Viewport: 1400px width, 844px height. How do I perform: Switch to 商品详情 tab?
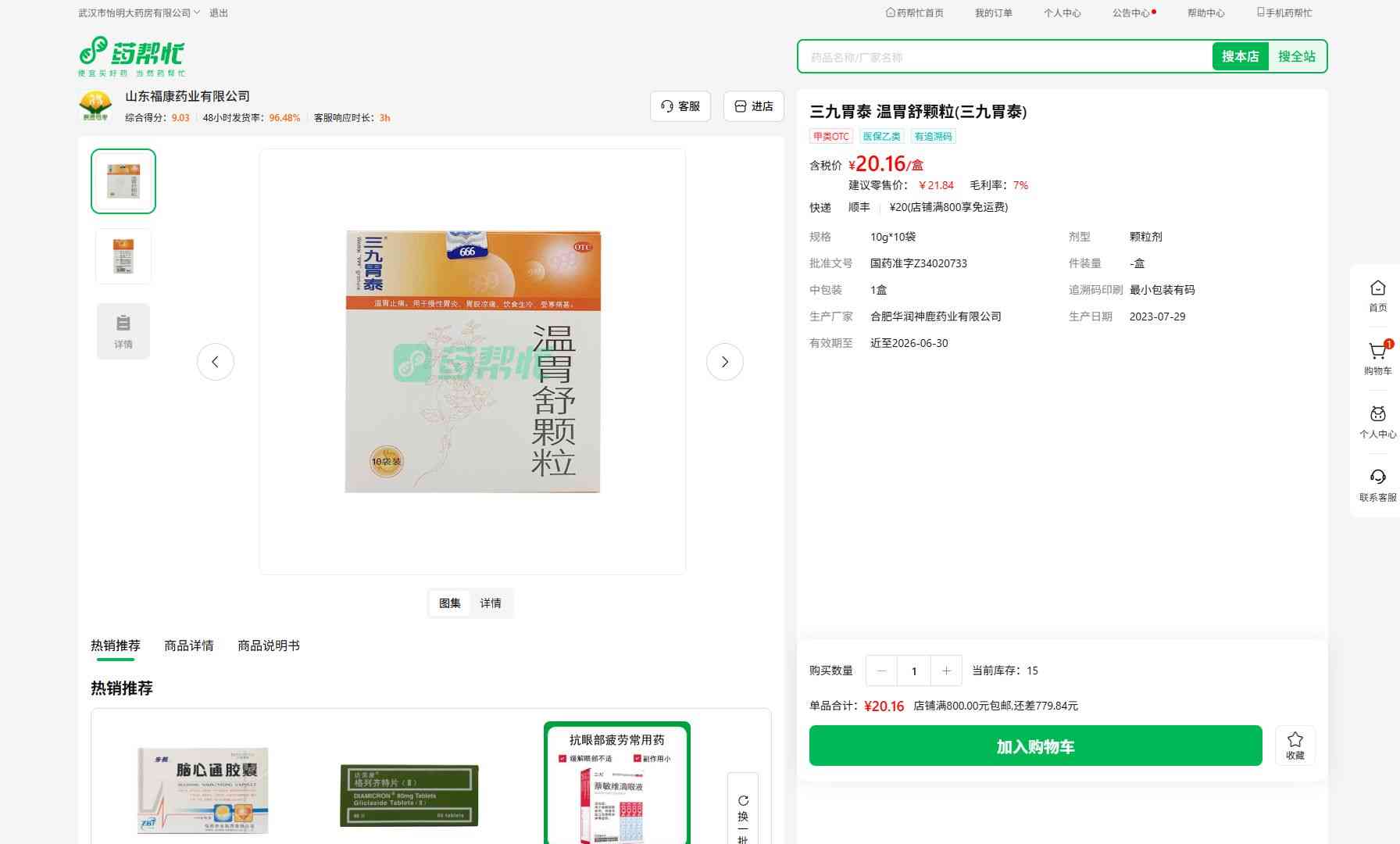[188, 646]
